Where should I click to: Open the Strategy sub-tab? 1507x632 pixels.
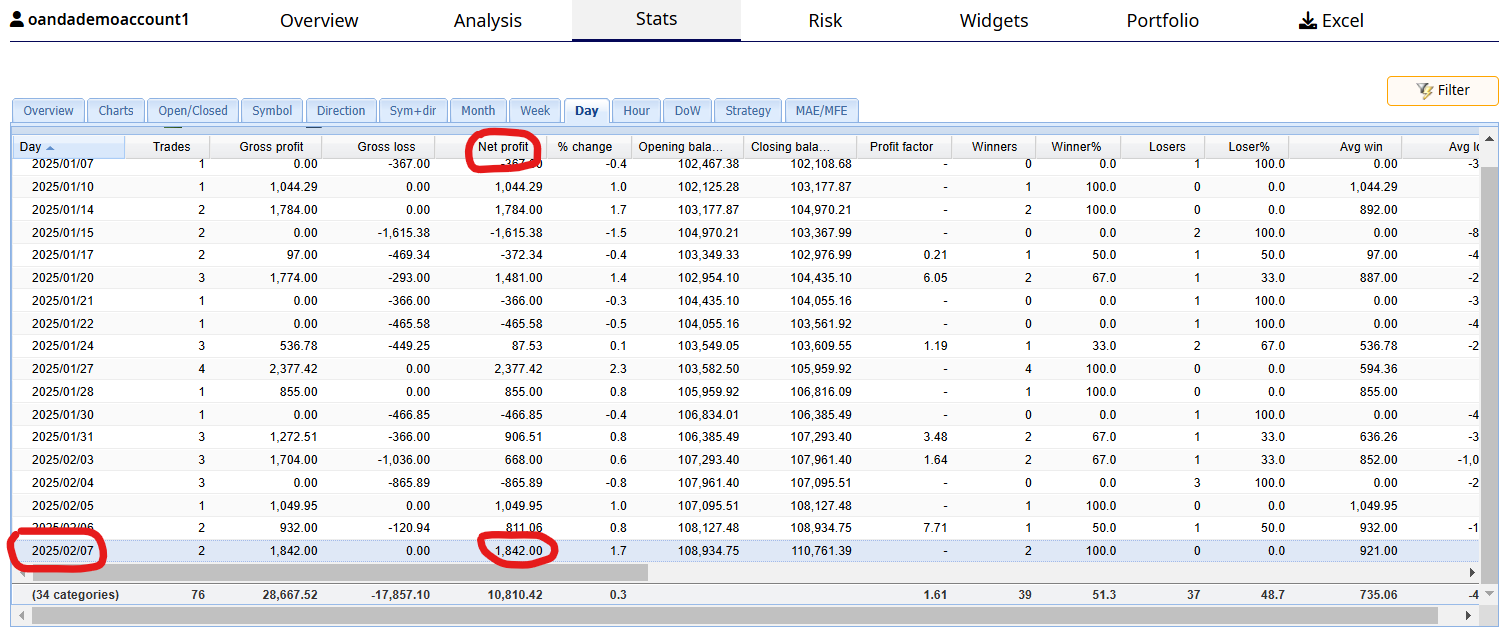point(749,111)
